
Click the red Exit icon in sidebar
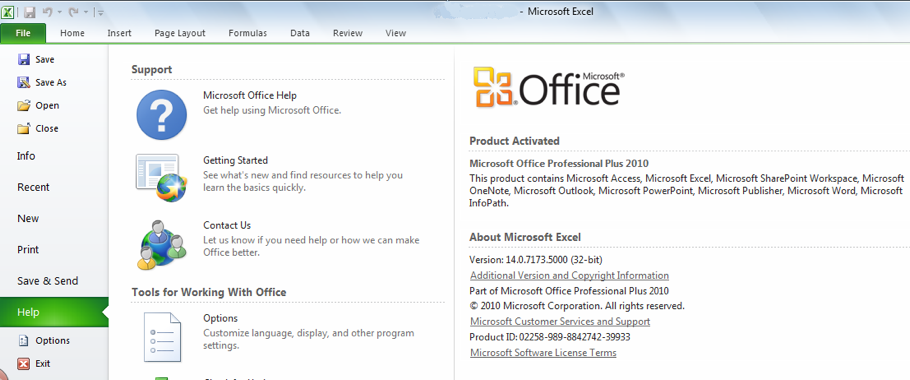pos(24,364)
